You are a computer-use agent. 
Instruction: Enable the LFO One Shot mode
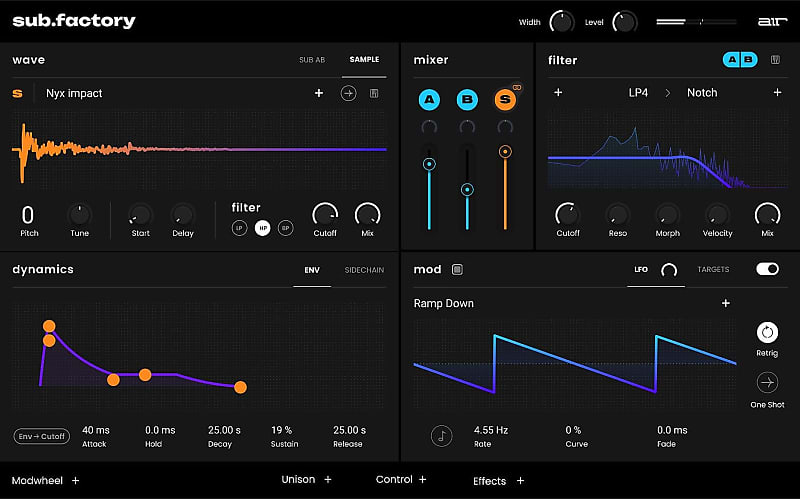[x=767, y=383]
